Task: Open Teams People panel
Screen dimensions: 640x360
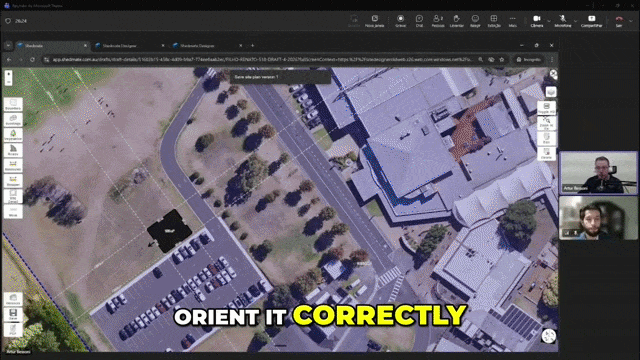Action: tap(438, 21)
